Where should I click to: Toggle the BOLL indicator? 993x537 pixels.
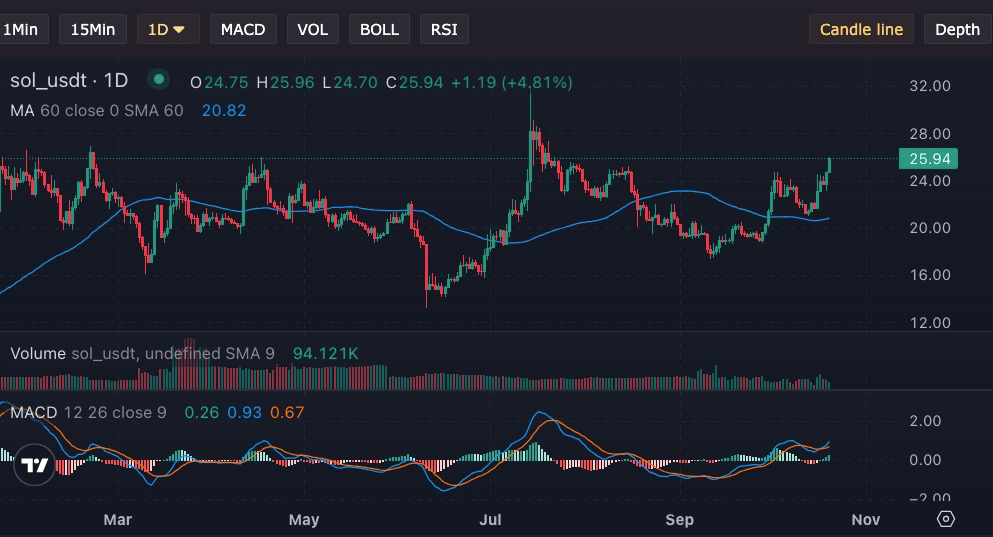coord(379,30)
